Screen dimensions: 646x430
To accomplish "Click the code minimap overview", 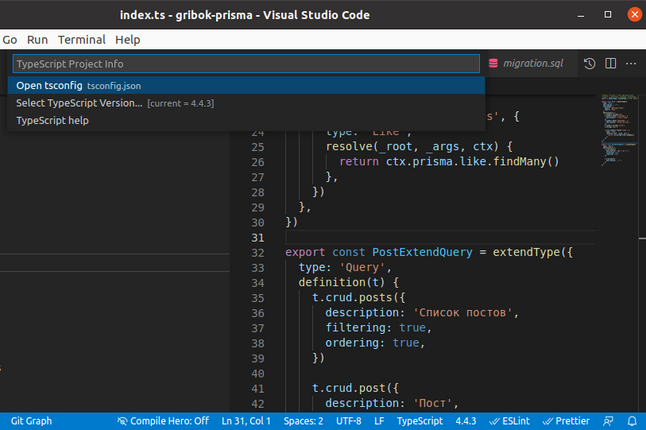I will point(619,130).
